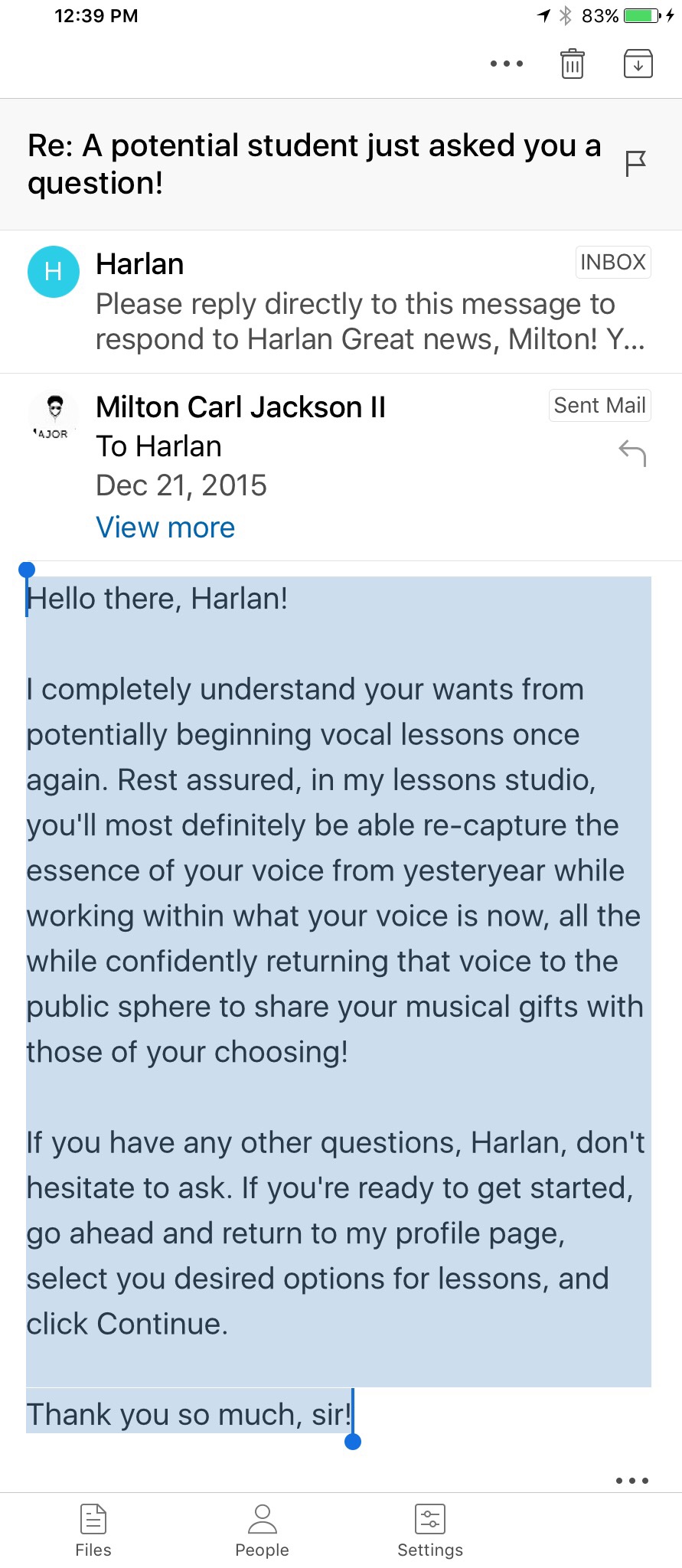Open Harlan's avatar circle
Viewport: 682px width, 1568px height.
coord(54,272)
